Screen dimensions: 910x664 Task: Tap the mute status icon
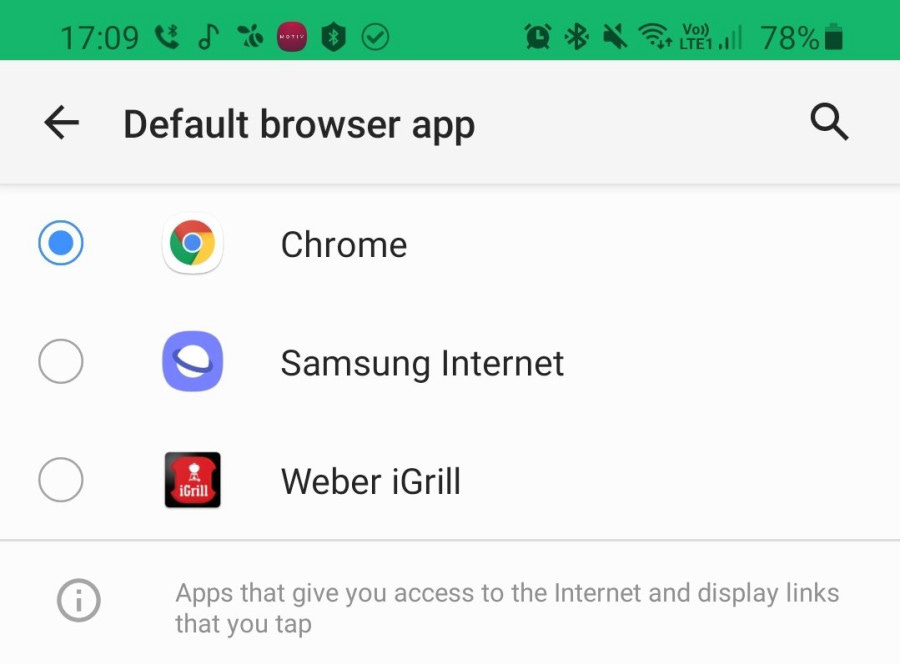615,37
